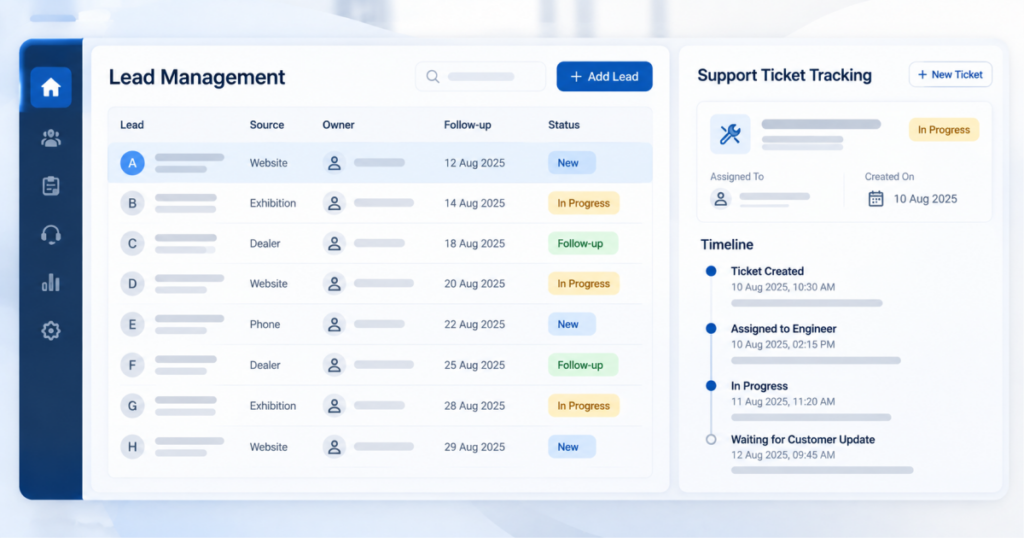Screen dimensions: 1024x538
Task: Select lead avatar H
Action: tap(132, 447)
